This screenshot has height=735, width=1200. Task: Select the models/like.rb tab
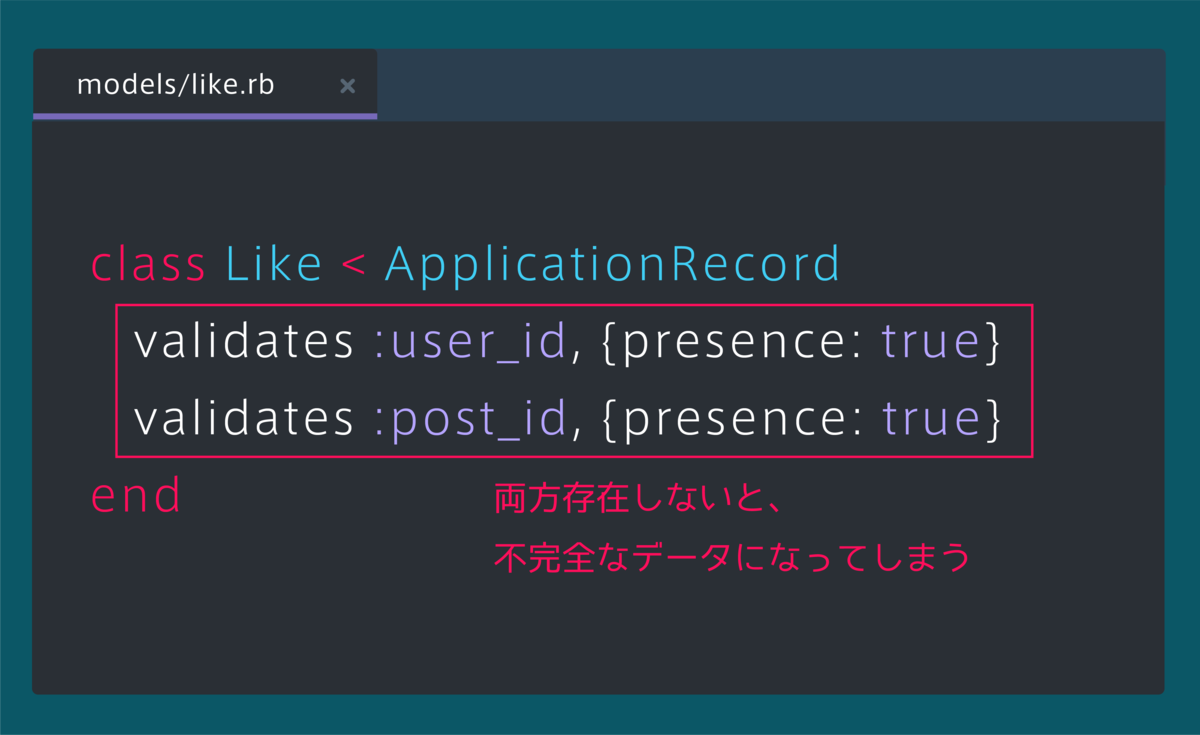tap(205, 85)
